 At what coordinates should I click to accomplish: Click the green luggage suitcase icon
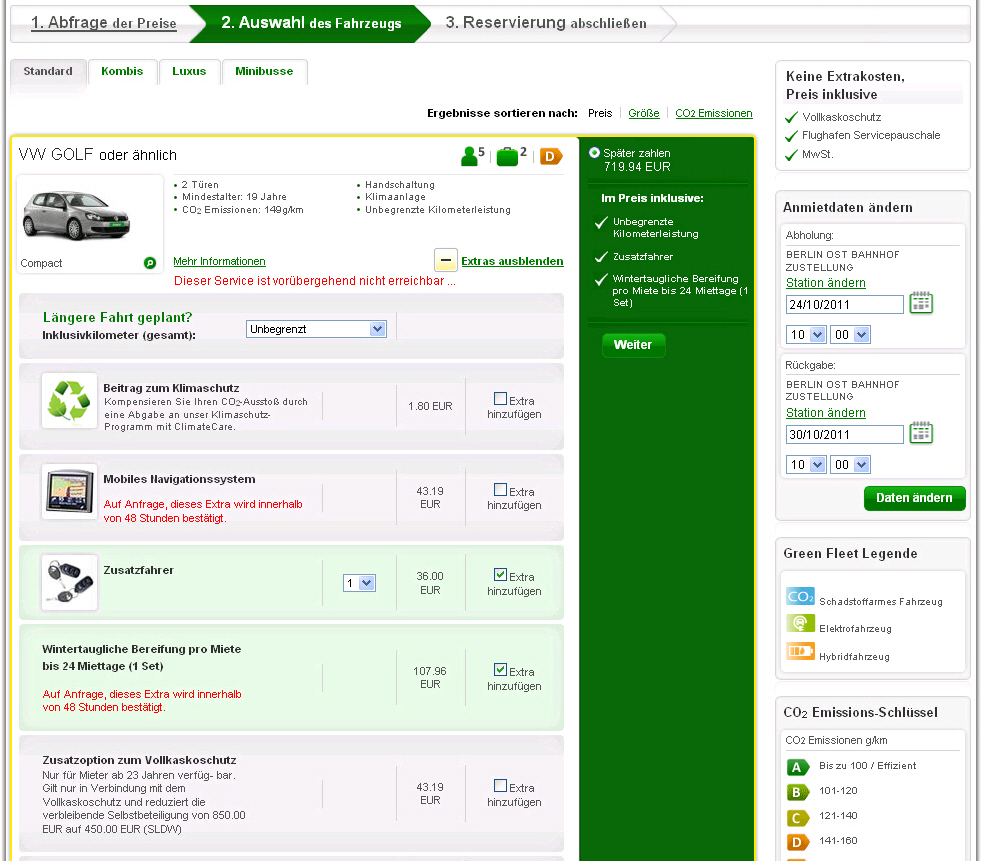508,156
